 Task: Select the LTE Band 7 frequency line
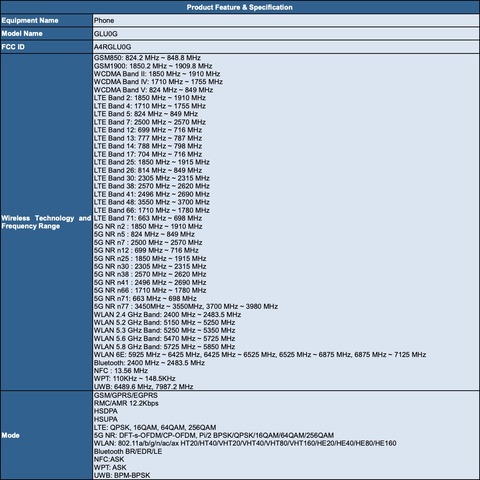coord(150,122)
